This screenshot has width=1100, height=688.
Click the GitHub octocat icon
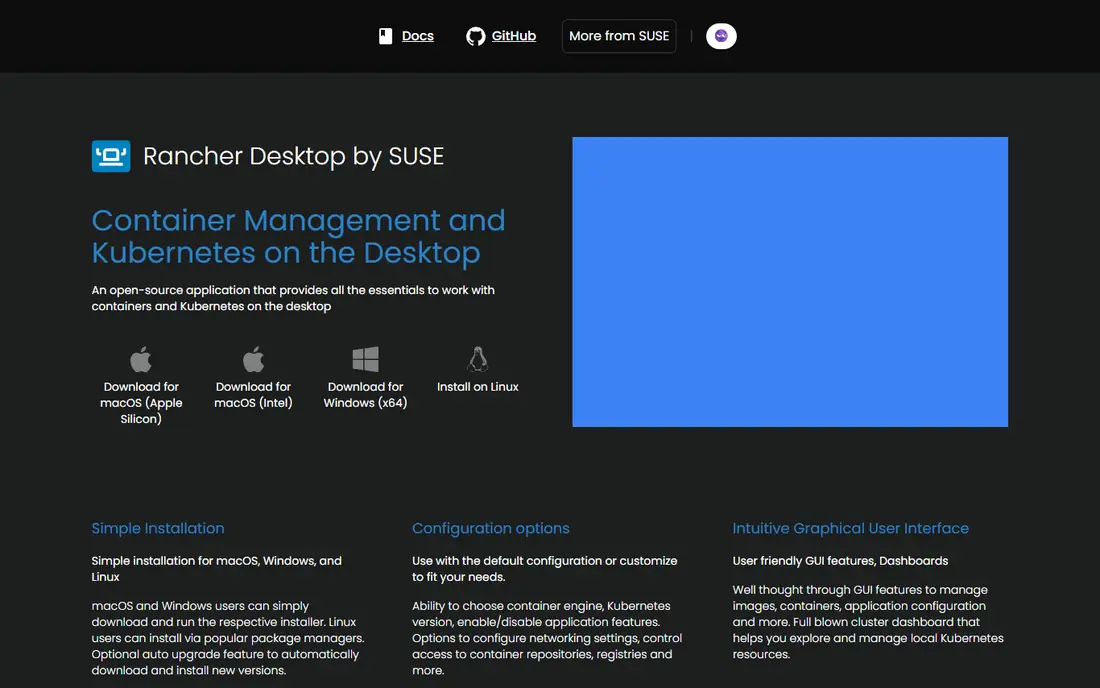(476, 36)
